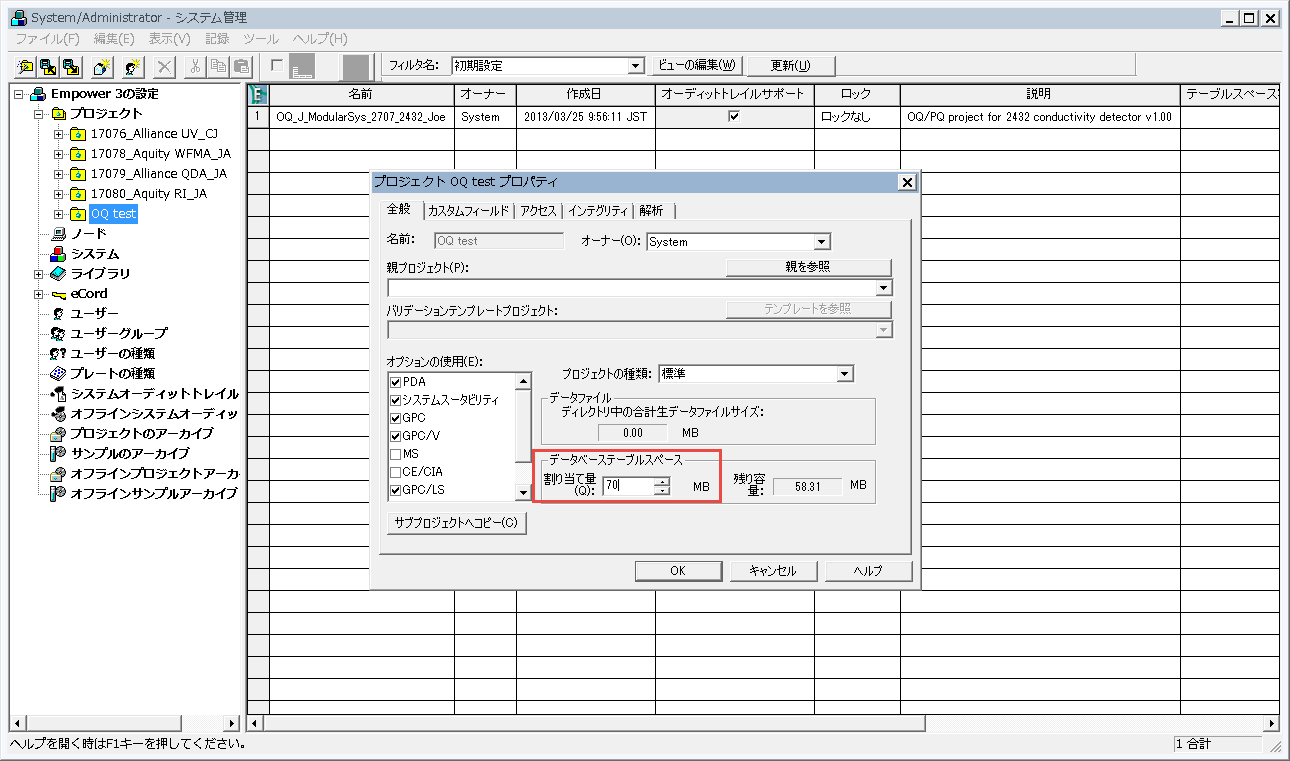1290x761 pixels.
Task: 割り当て量スピナーの上矢印をクリック
Action: pos(662,481)
